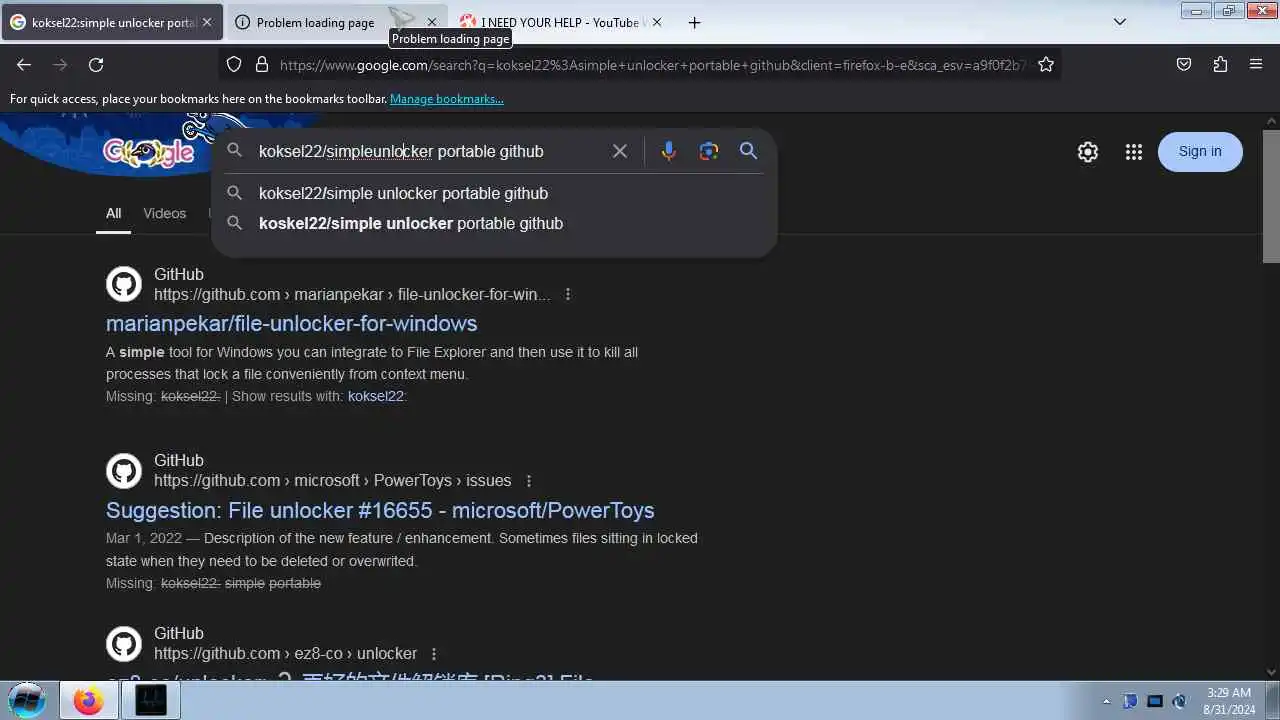This screenshot has width=1280, height=720.
Task: Choose suggestion koskel22/simple unlocker portable github
Action: click(x=493, y=223)
